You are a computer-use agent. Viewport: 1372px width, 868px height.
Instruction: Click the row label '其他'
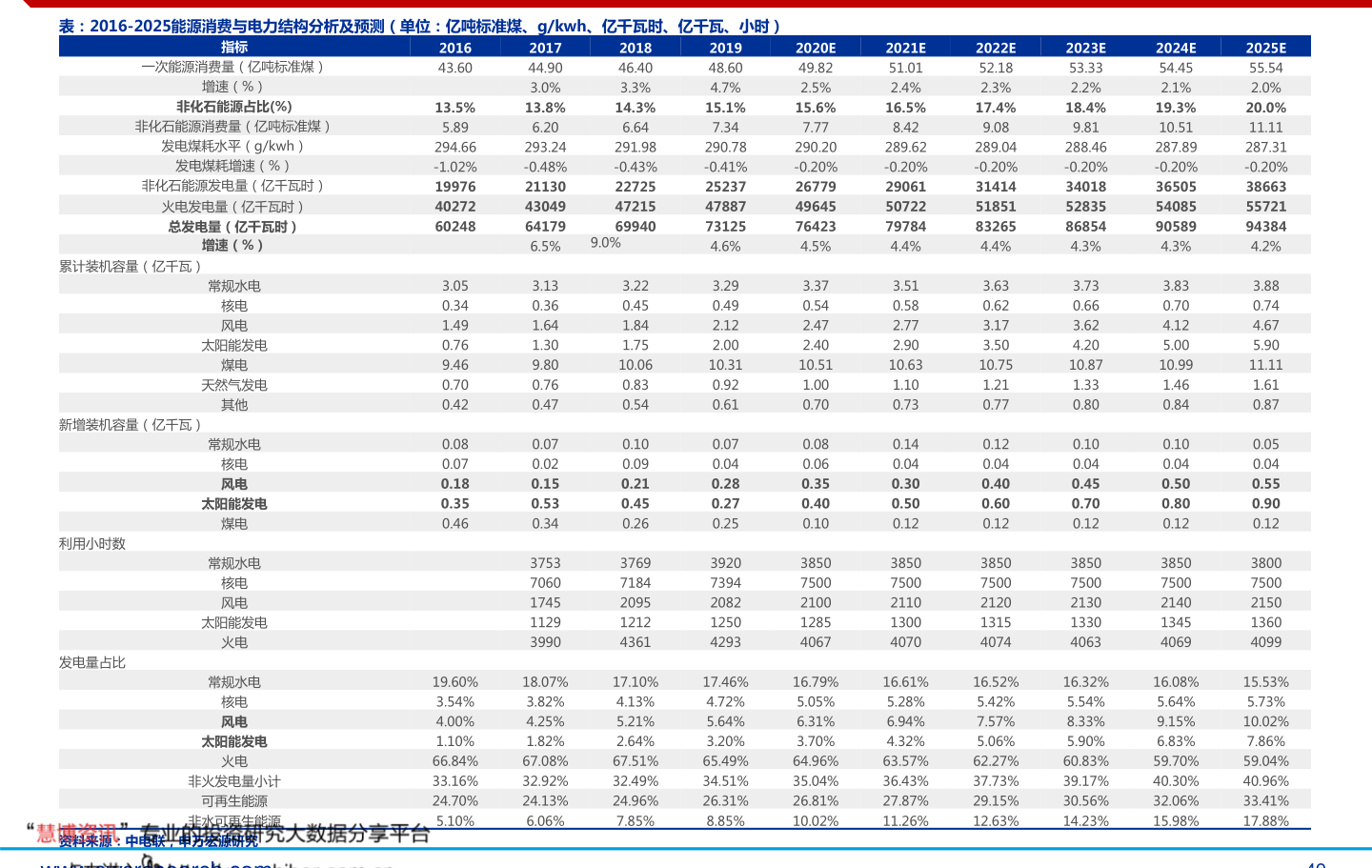[234, 405]
